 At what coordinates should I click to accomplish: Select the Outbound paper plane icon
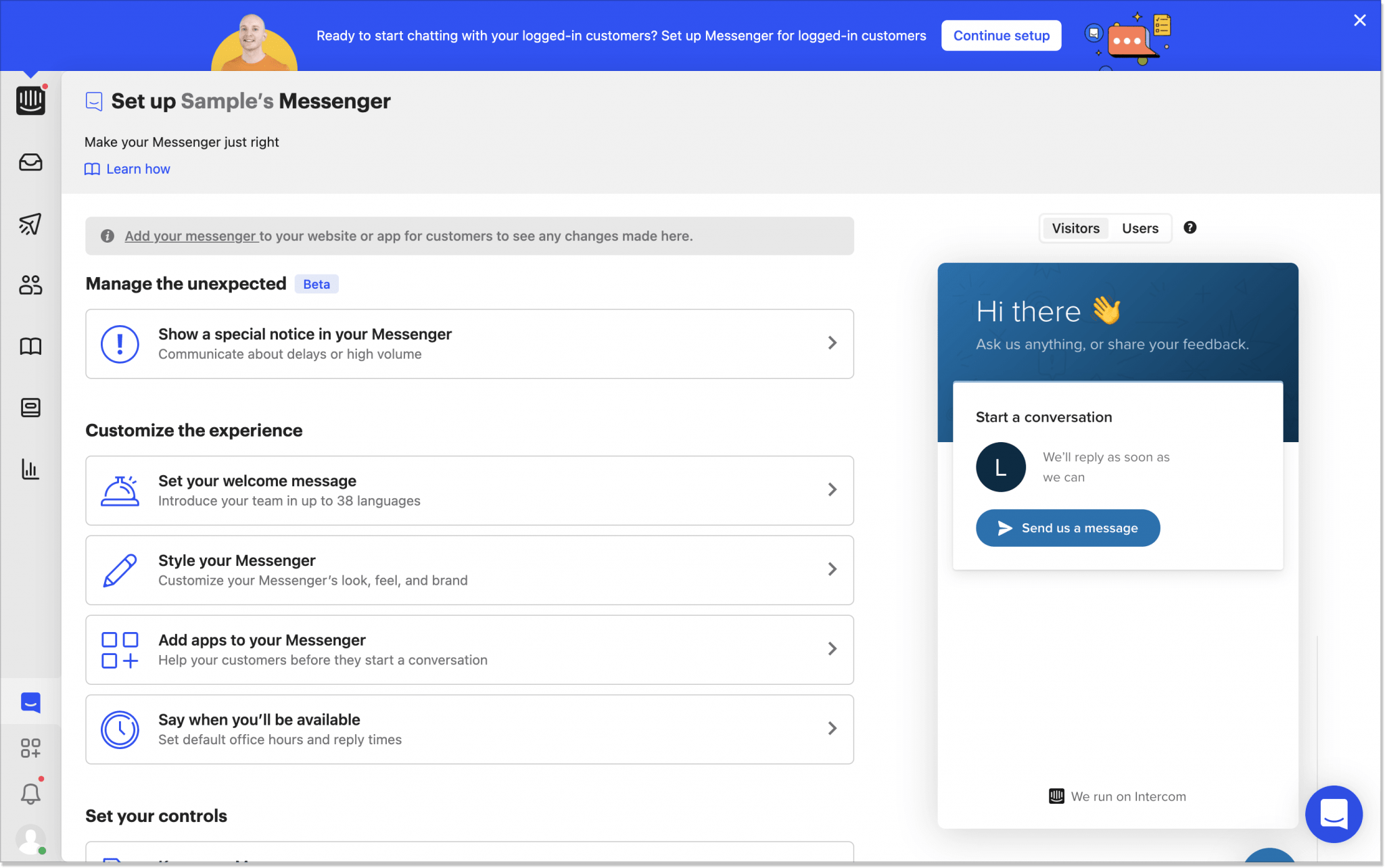click(30, 224)
